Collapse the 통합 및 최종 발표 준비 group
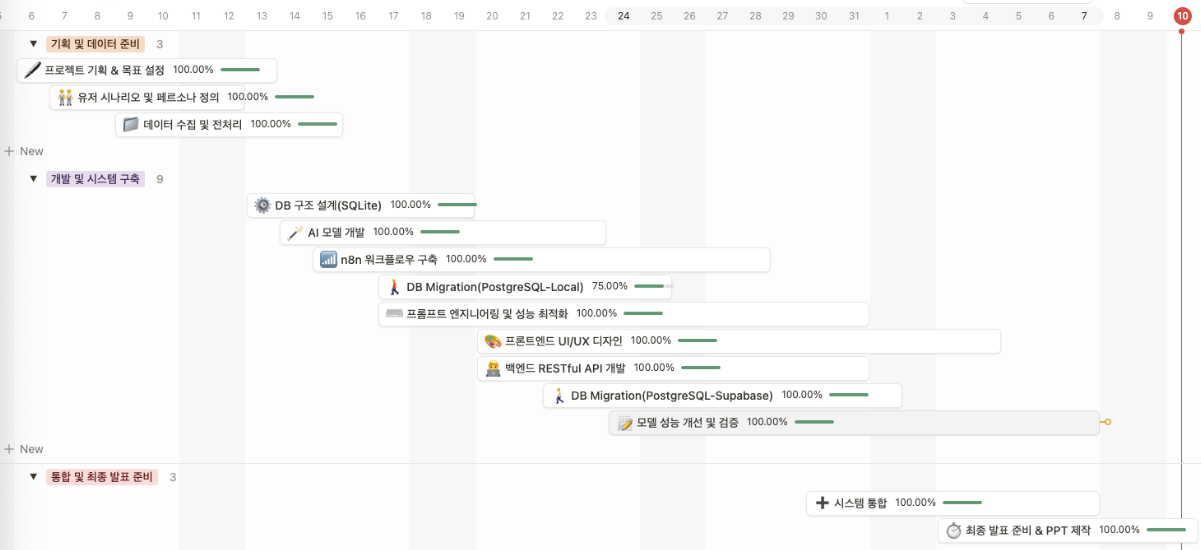This screenshot has height=550, width=1201. 33,477
